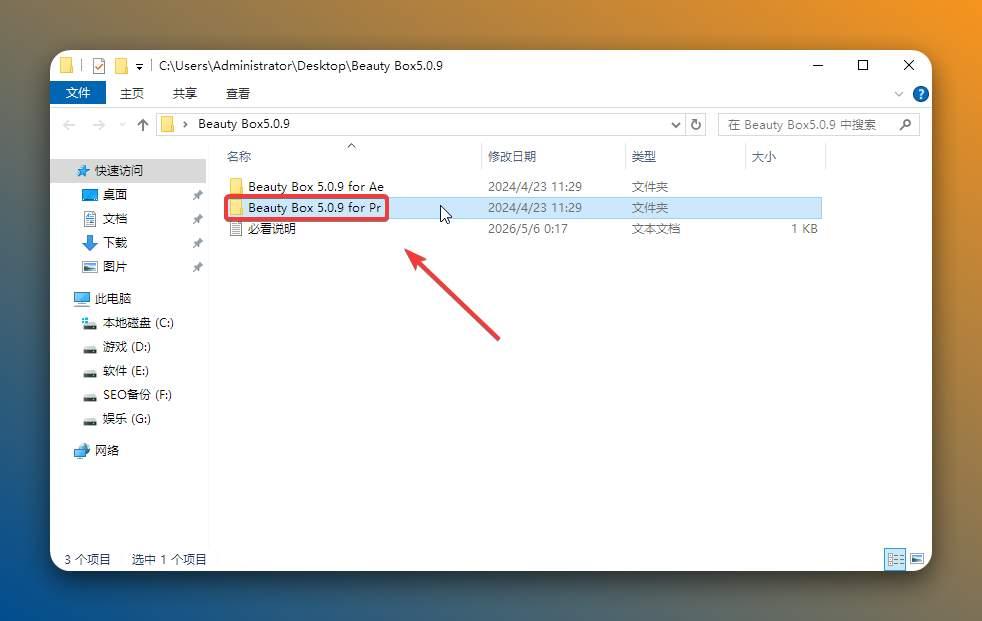
Task: Open SEO备份 (F:) drive
Action: (x=137, y=395)
